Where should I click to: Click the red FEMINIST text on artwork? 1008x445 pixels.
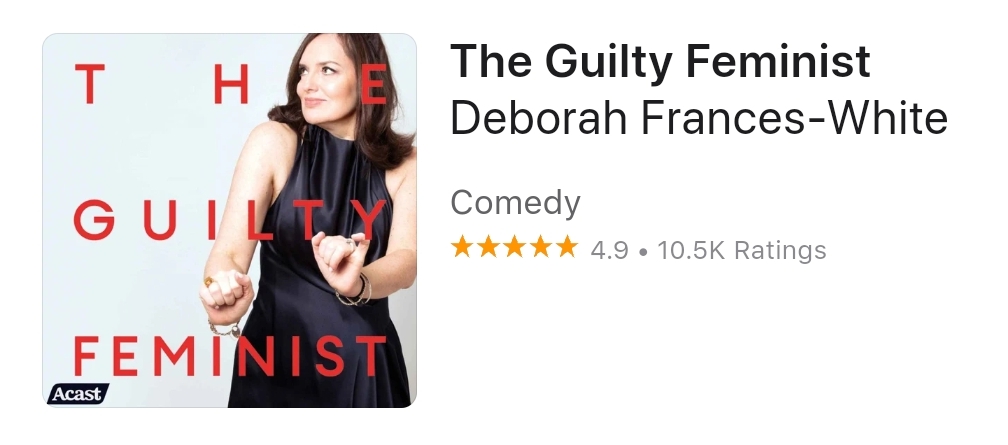(x=230, y=356)
